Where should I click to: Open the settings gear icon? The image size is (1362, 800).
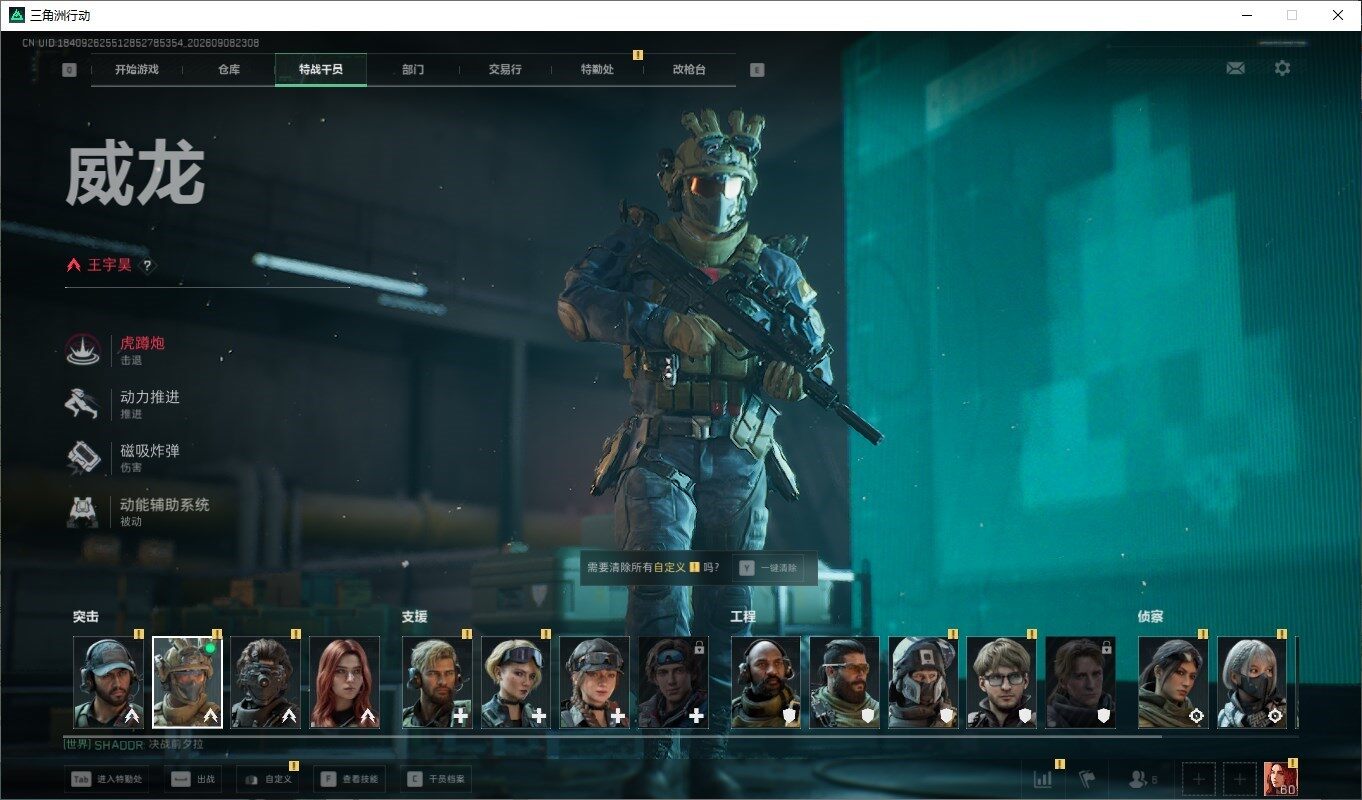point(1282,68)
